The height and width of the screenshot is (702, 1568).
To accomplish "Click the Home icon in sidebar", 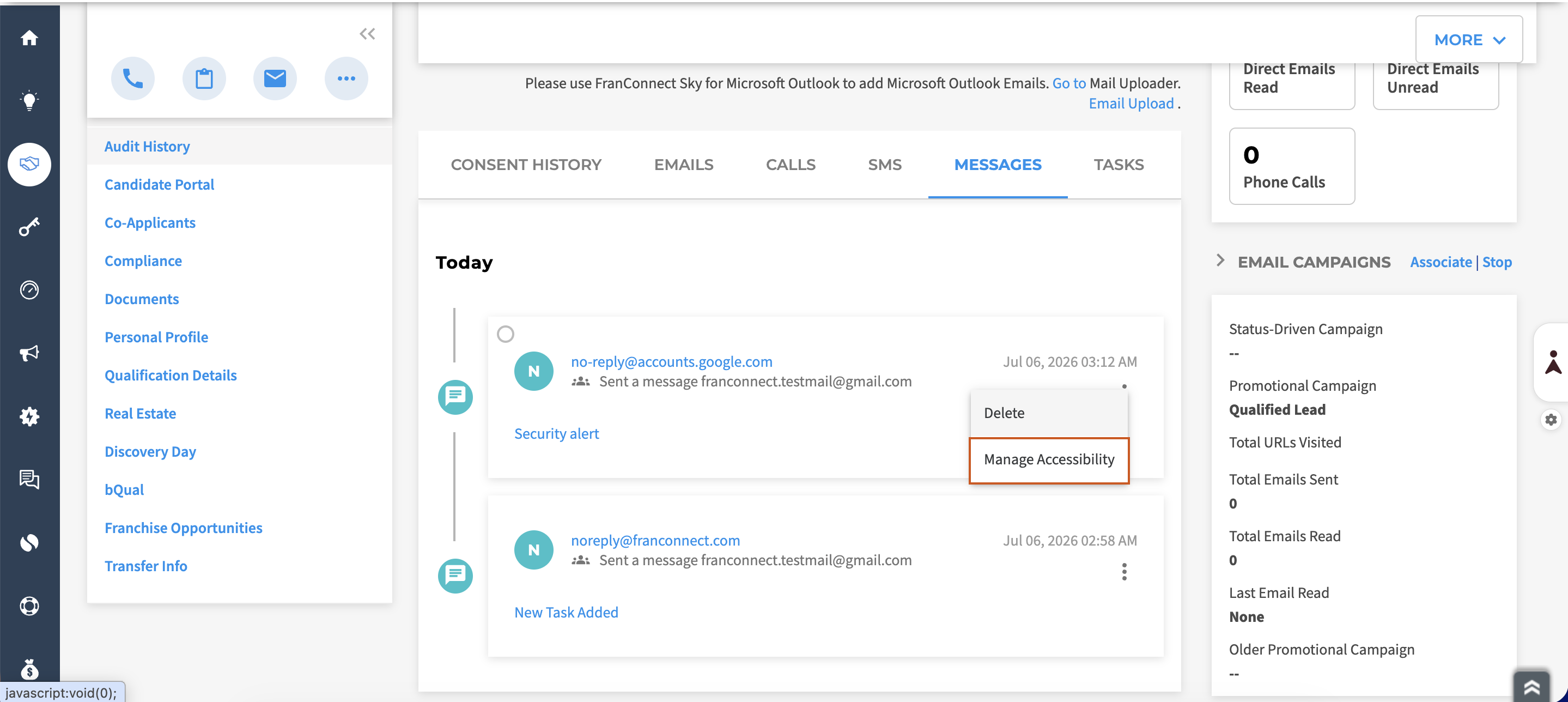I will point(29,38).
